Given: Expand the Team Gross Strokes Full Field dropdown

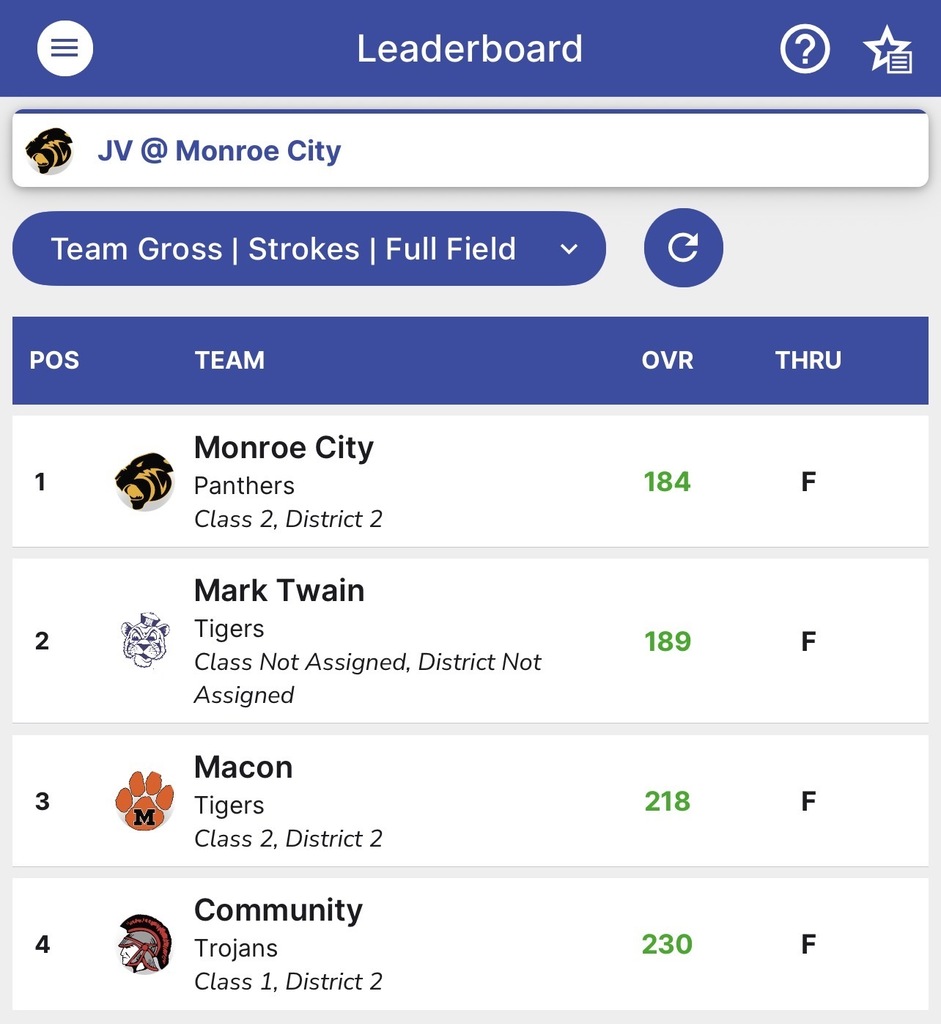Looking at the screenshot, I should (284, 249).
